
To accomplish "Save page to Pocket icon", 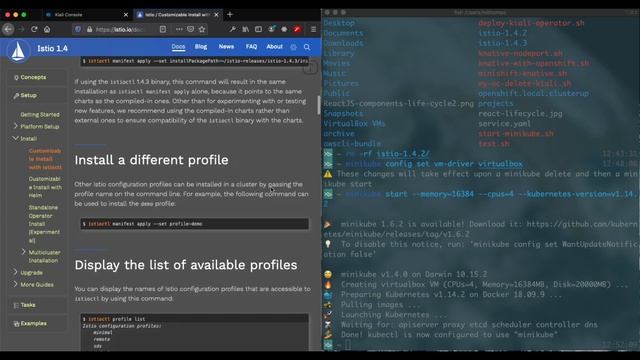I will point(191,29).
